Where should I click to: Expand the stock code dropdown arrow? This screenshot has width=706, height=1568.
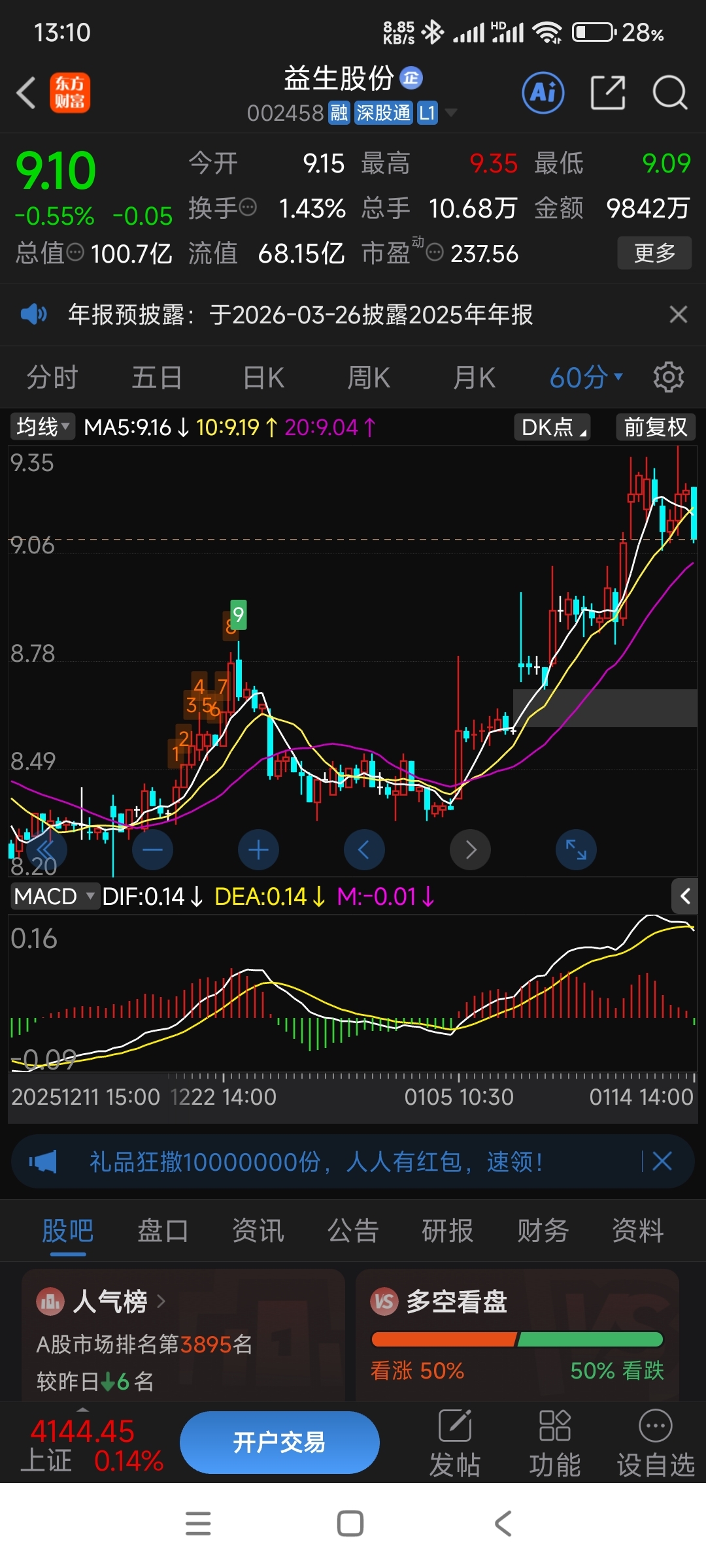(450, 113)
